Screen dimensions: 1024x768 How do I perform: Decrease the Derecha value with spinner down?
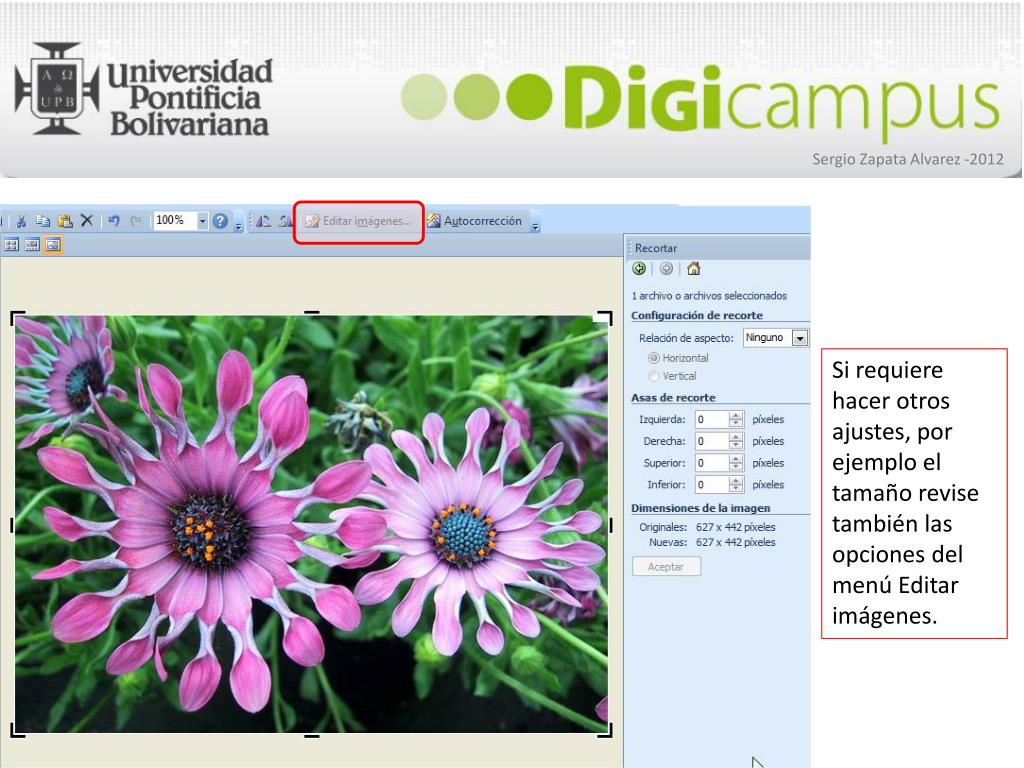coord(736,445)
